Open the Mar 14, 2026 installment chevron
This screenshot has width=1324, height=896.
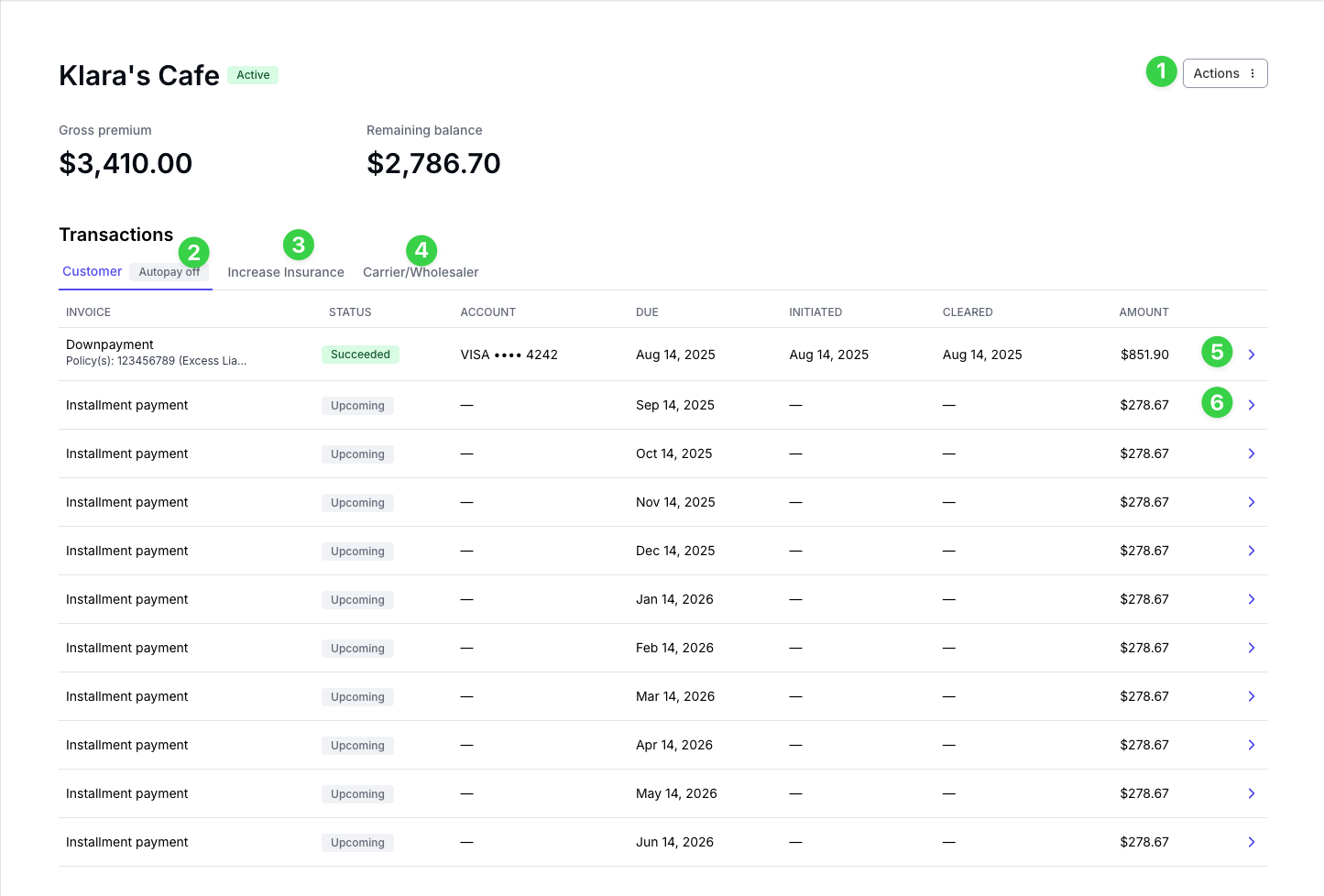pos(1252,696)
